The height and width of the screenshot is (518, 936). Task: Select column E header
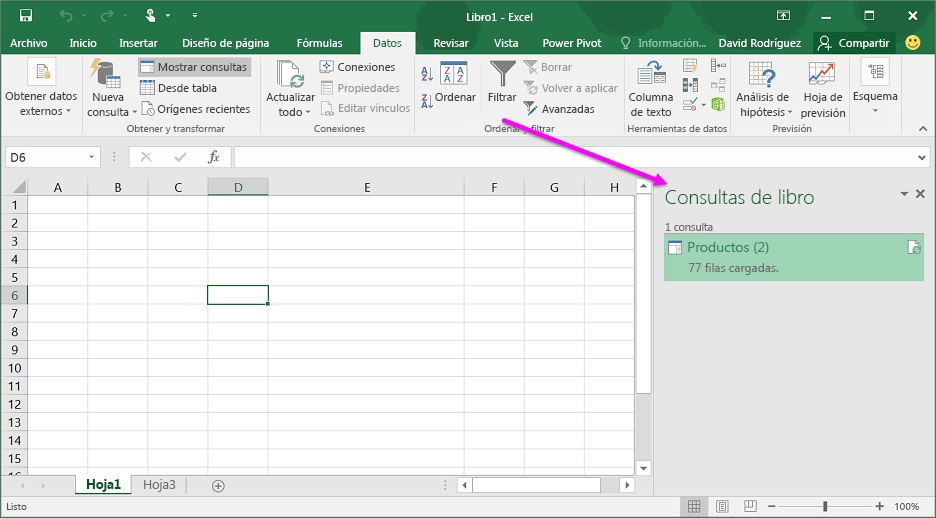click(367, 187)
